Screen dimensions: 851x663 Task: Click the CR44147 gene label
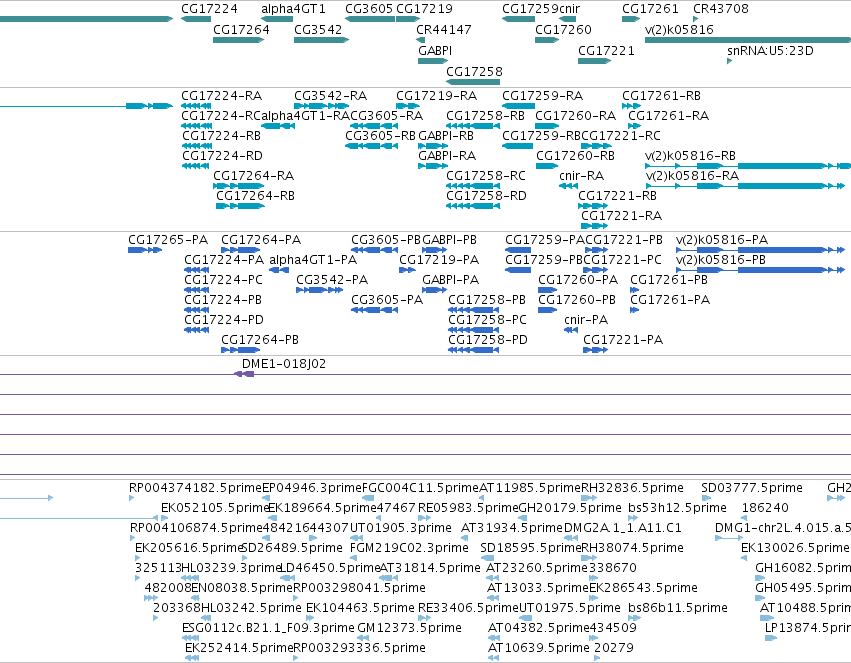[x=443, y=29]
